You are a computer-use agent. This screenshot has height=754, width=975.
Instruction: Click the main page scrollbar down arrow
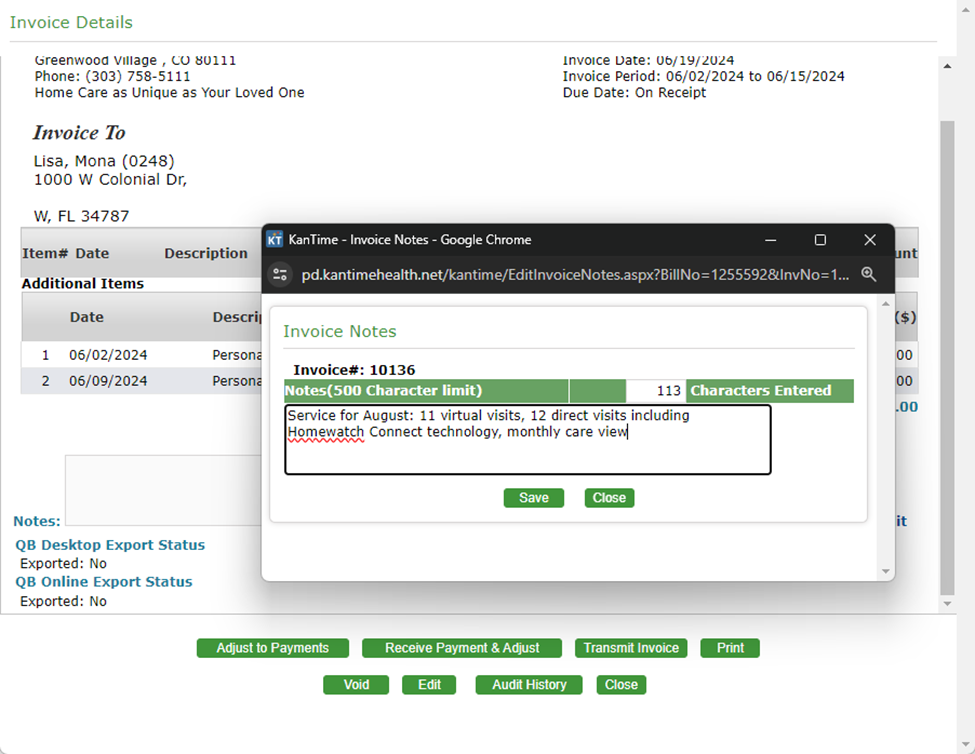pyautogui.click(x=948, y=604)
